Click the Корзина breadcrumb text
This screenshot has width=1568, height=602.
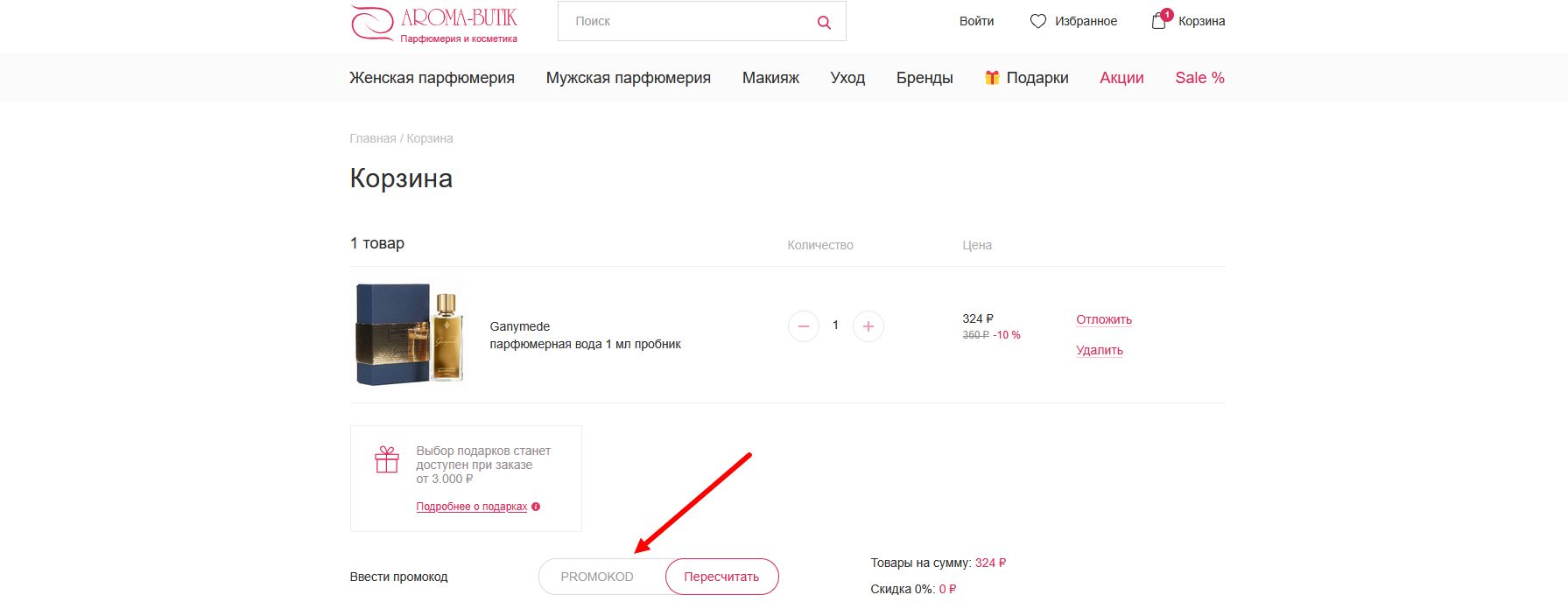pyautogui.click(x=430, y=138)
